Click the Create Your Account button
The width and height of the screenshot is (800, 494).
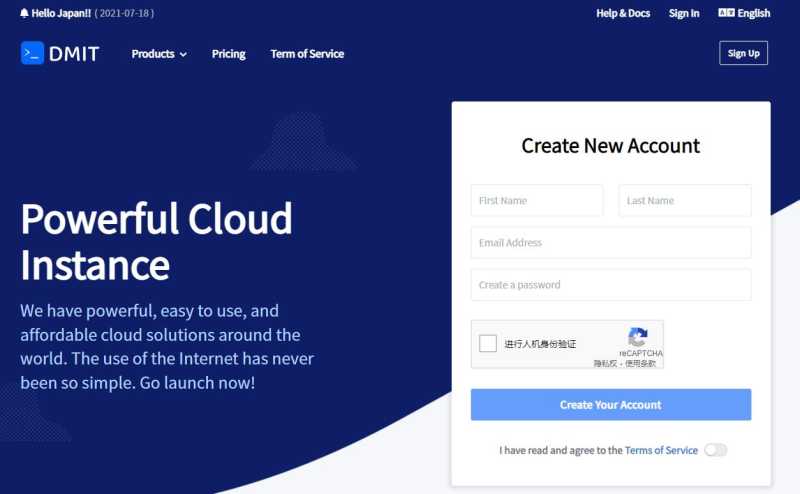pyautogui.click(x=611, y=405)
